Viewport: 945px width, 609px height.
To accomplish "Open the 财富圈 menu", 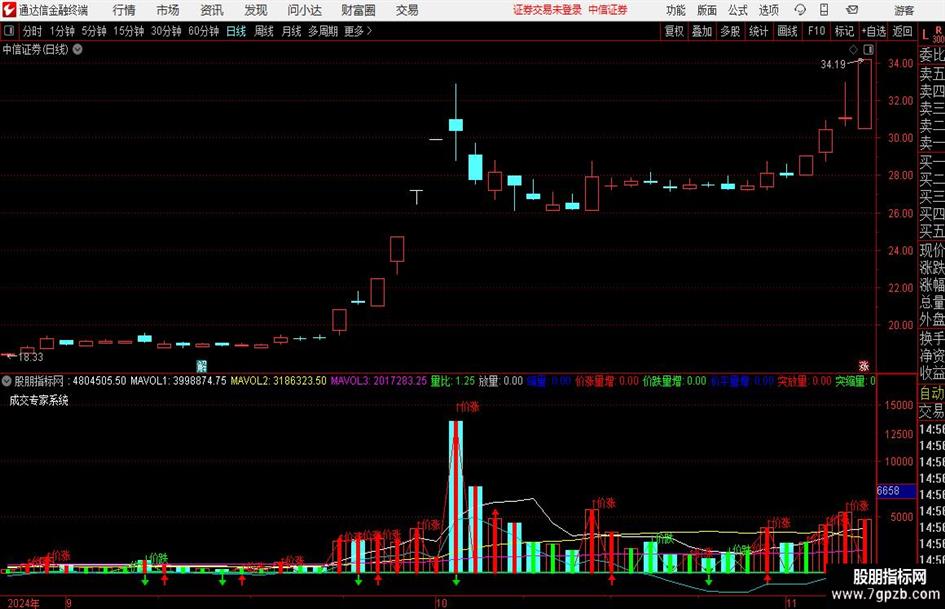I will (x=358, y=10).
